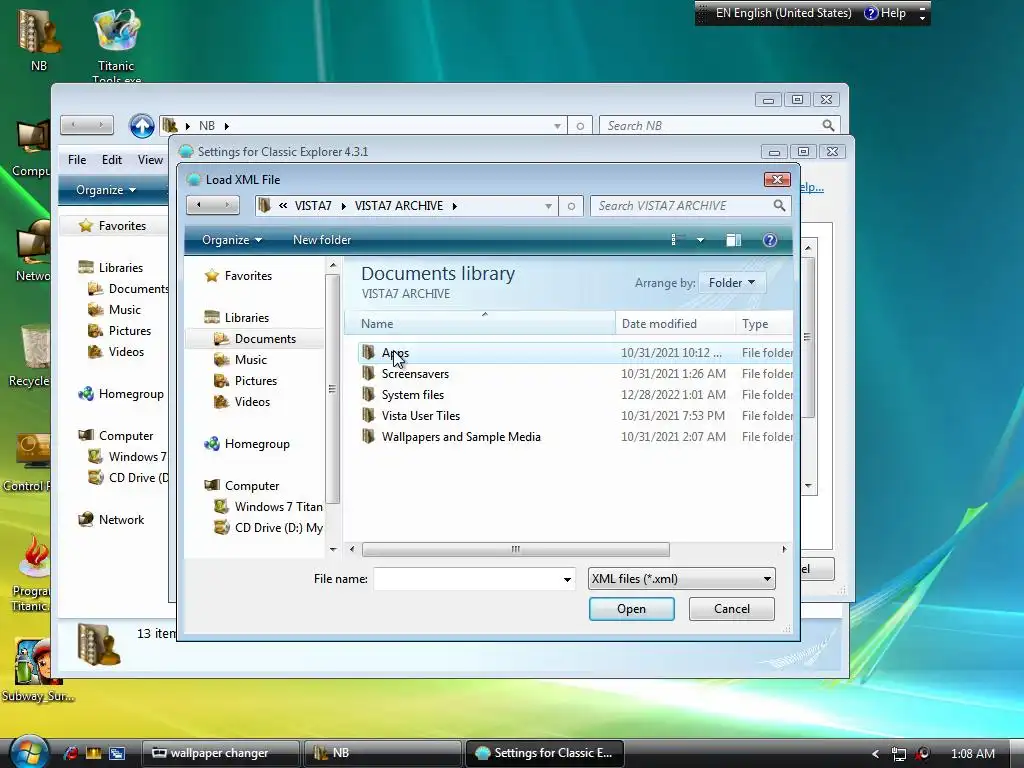Open Titanic Tools.exe desktop icon
The width and height of the screenshot is (1024, 768).
point(116,46)
